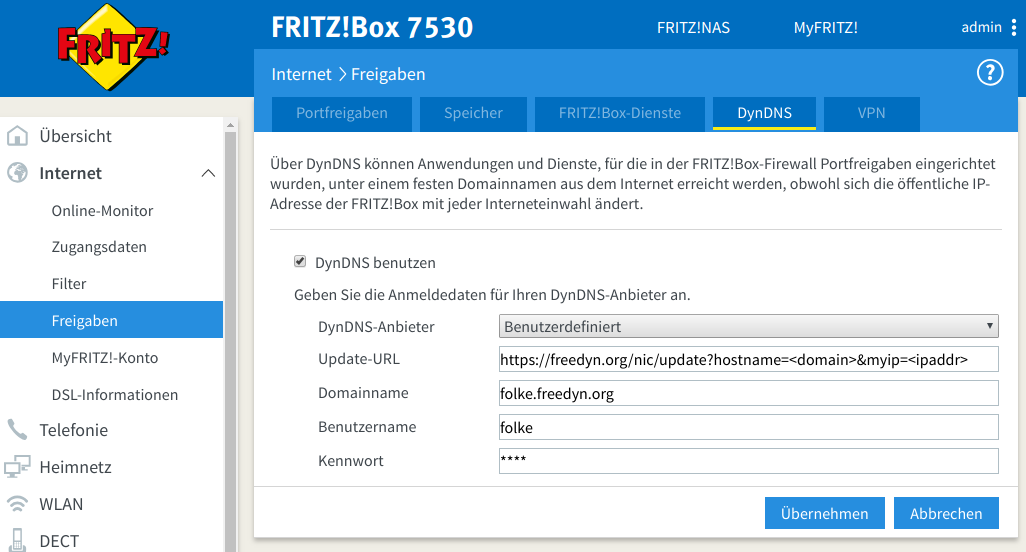Collapse the Internet menu chevron
This screenshot has height=552, width=1026.
(208, 173)
